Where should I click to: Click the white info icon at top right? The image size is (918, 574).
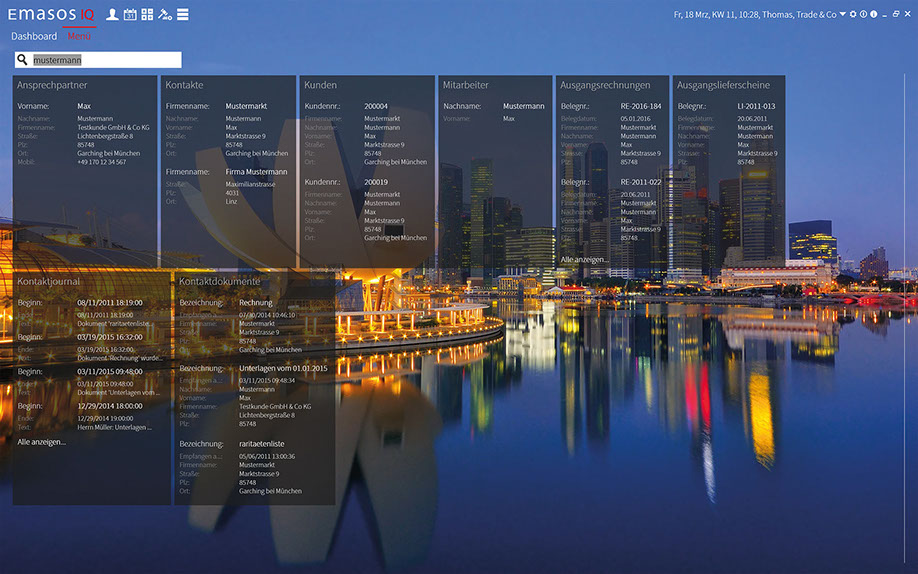(x=874, y=15)
